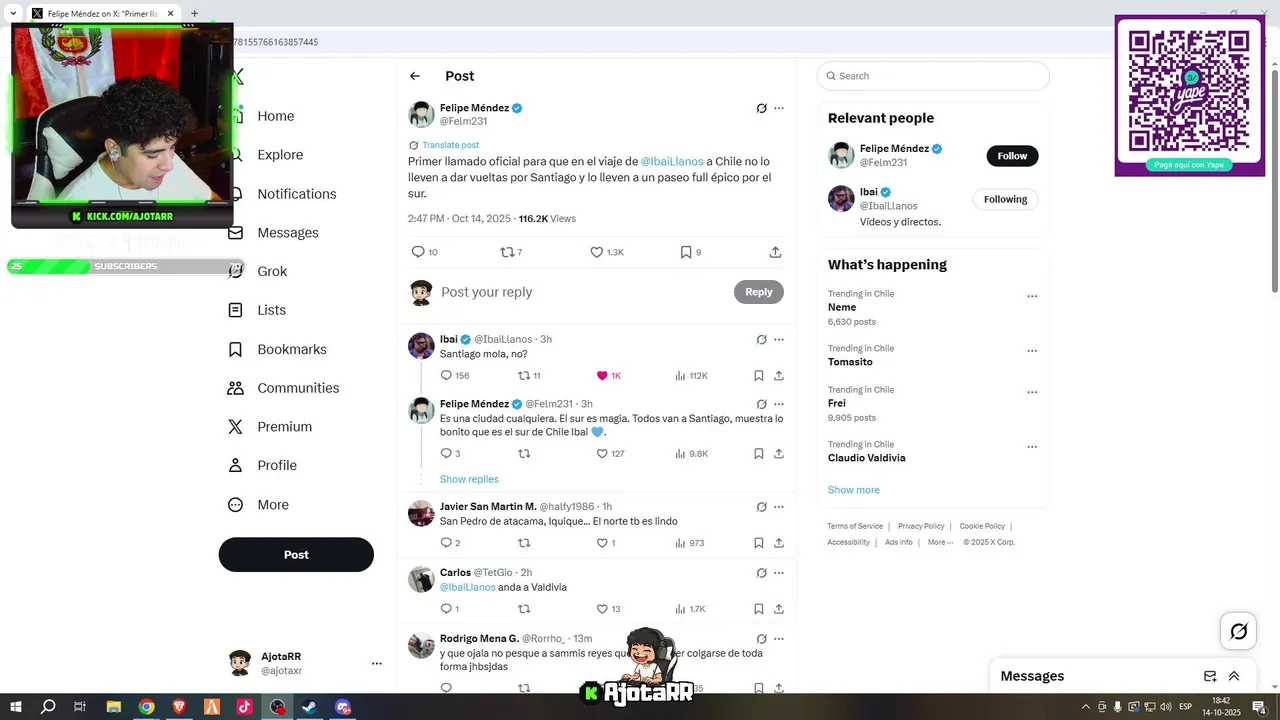
Task: Share Ibai's reply 'Santiago mola, no?'
Action: pyautogui.click(x=779, y=376)
